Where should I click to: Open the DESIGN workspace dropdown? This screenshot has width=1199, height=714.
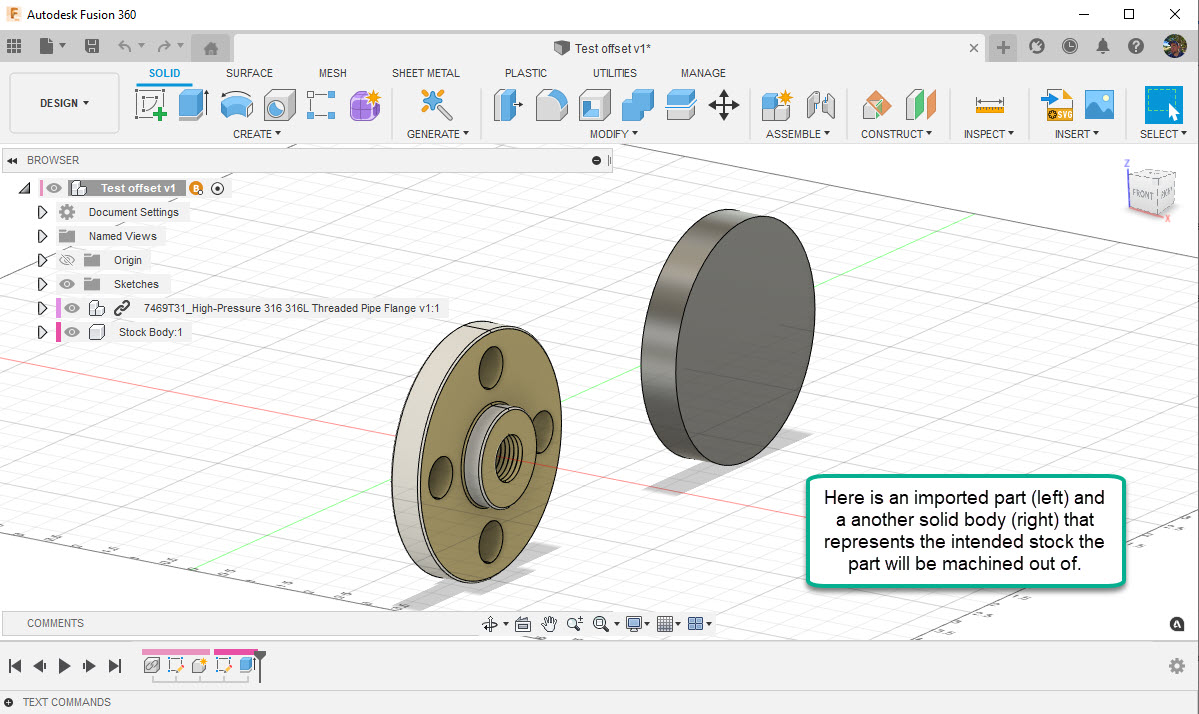[x=63, y=102]
